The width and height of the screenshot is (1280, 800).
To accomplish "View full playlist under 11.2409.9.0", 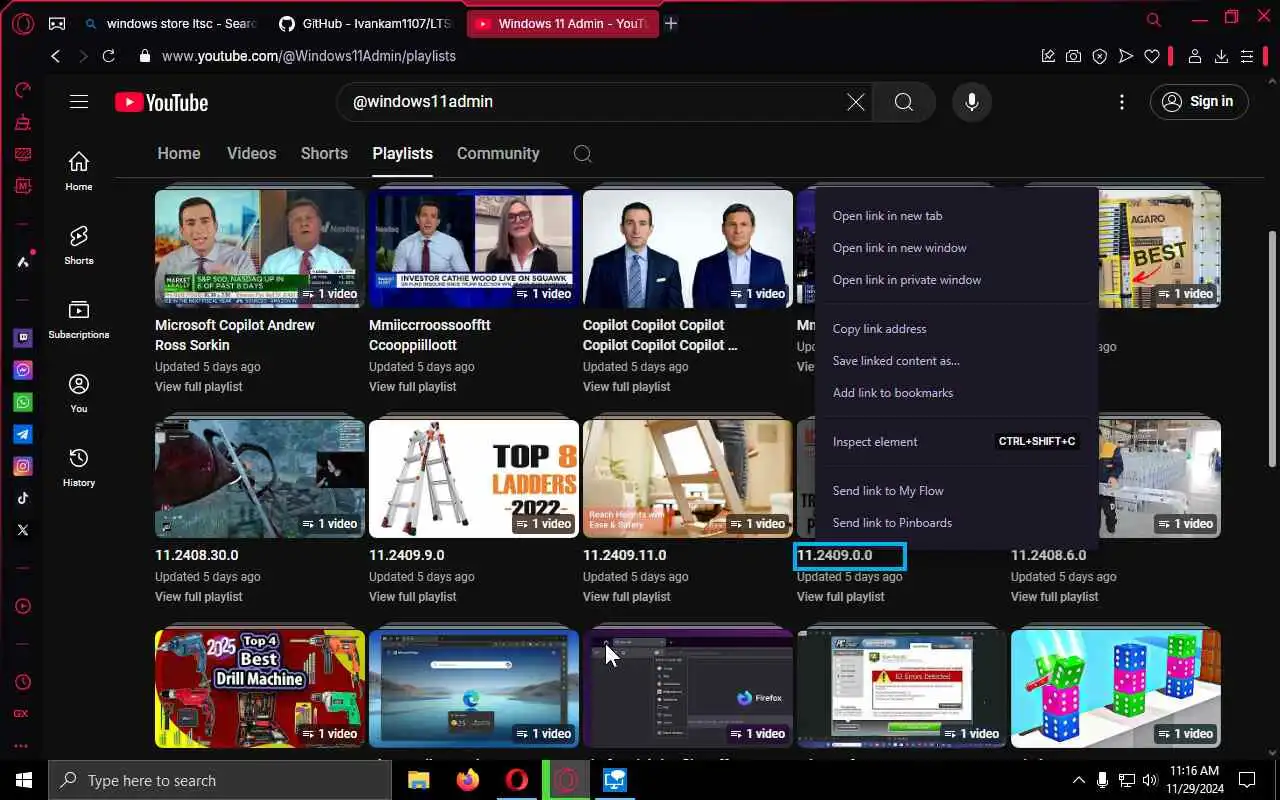I will (413, 597).
